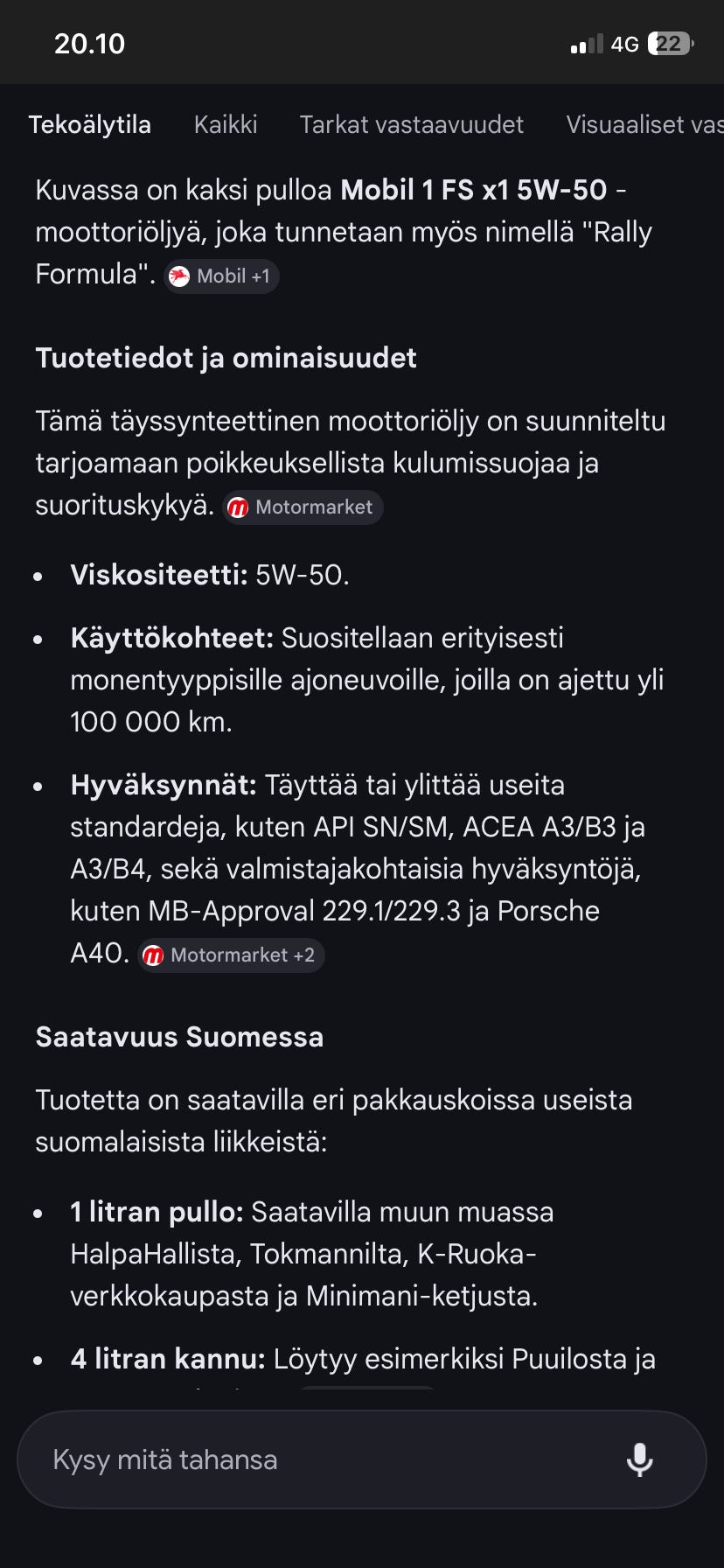The height and width of the screenshot is (1568, 724).
Task: Expand the Mobil +1 source chip
Action: click(220, 276)
